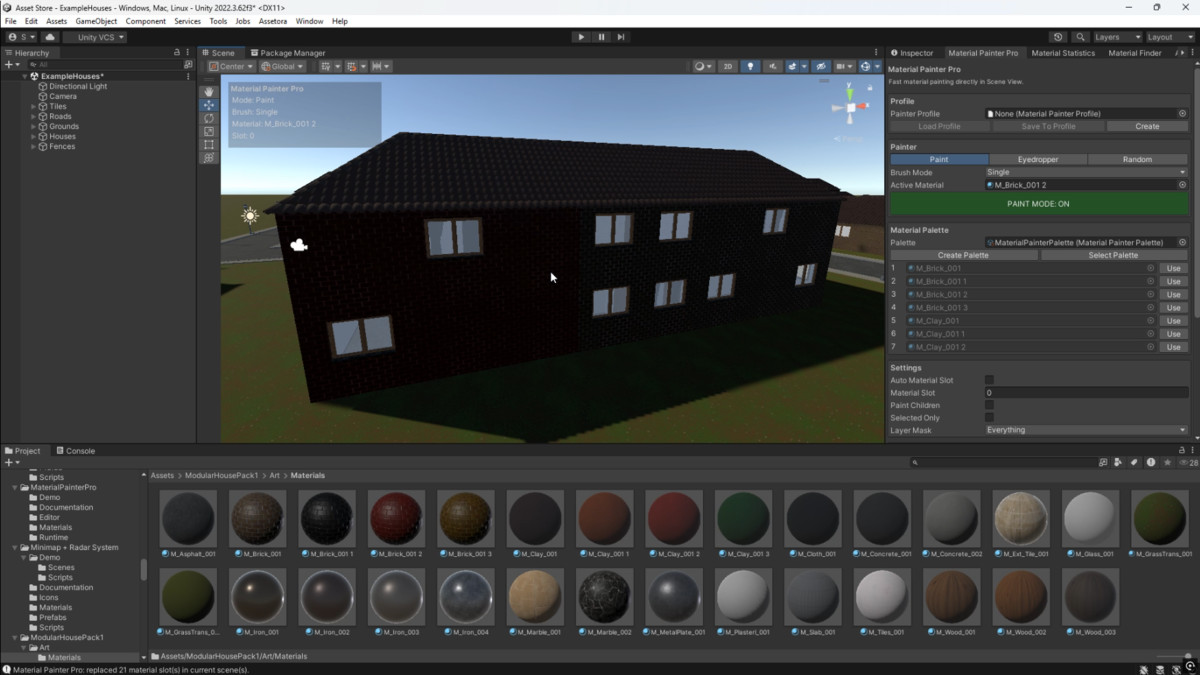Open draw mode shading dropdown
Image resolution: width=1200 pixels, height=675 pixels.
(x=704, y=67)
